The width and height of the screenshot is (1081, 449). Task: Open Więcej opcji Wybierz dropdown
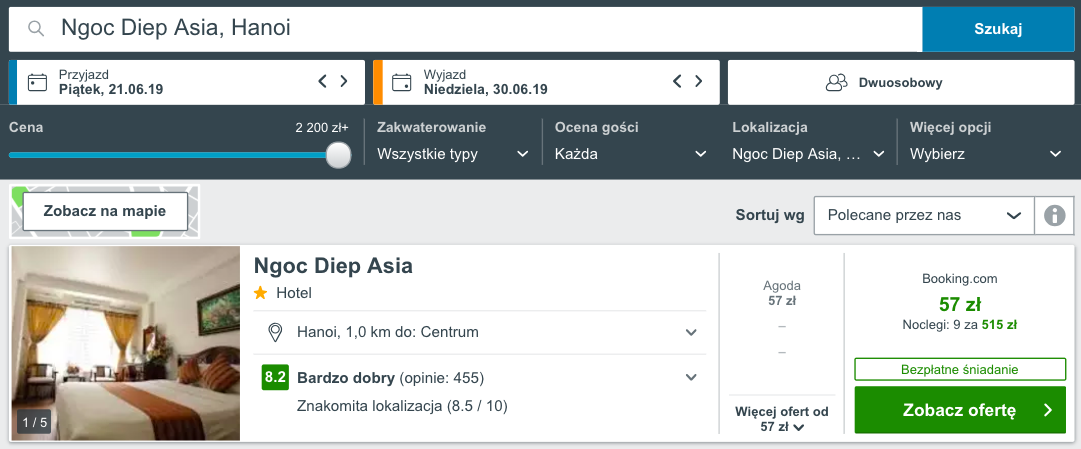(x=986, y=154)
